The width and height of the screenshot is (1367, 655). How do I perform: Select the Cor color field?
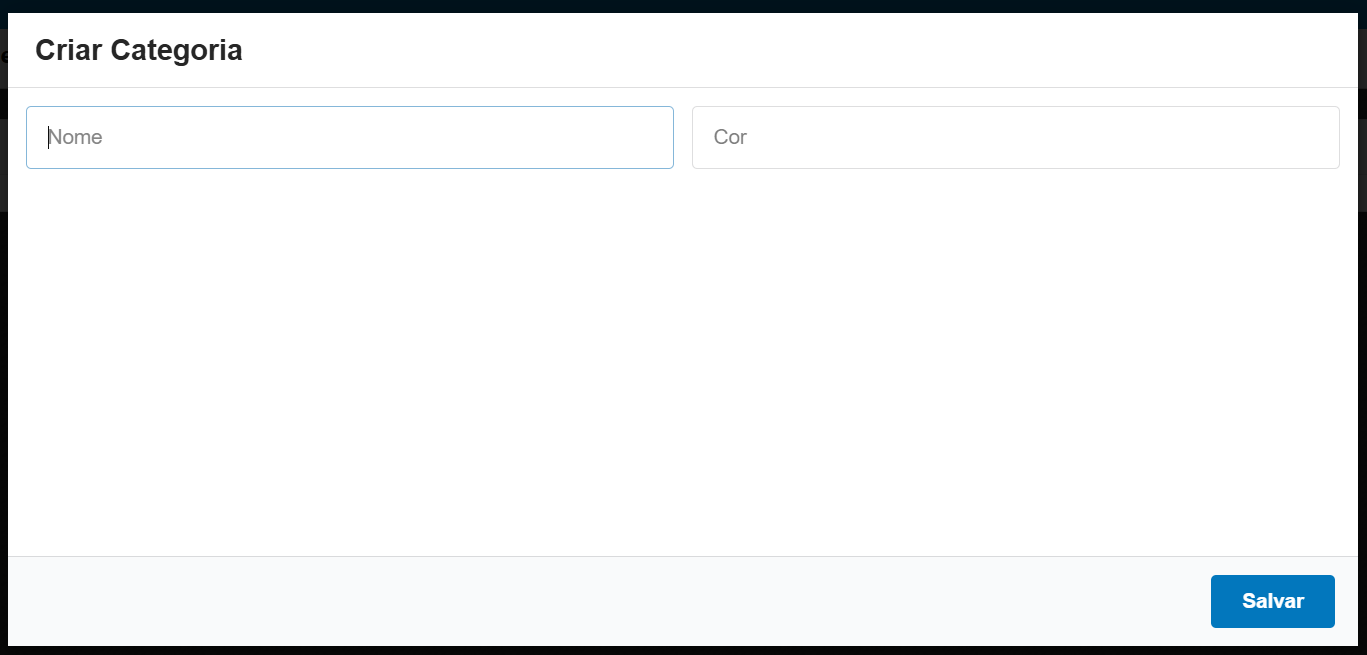point(1015,138)
